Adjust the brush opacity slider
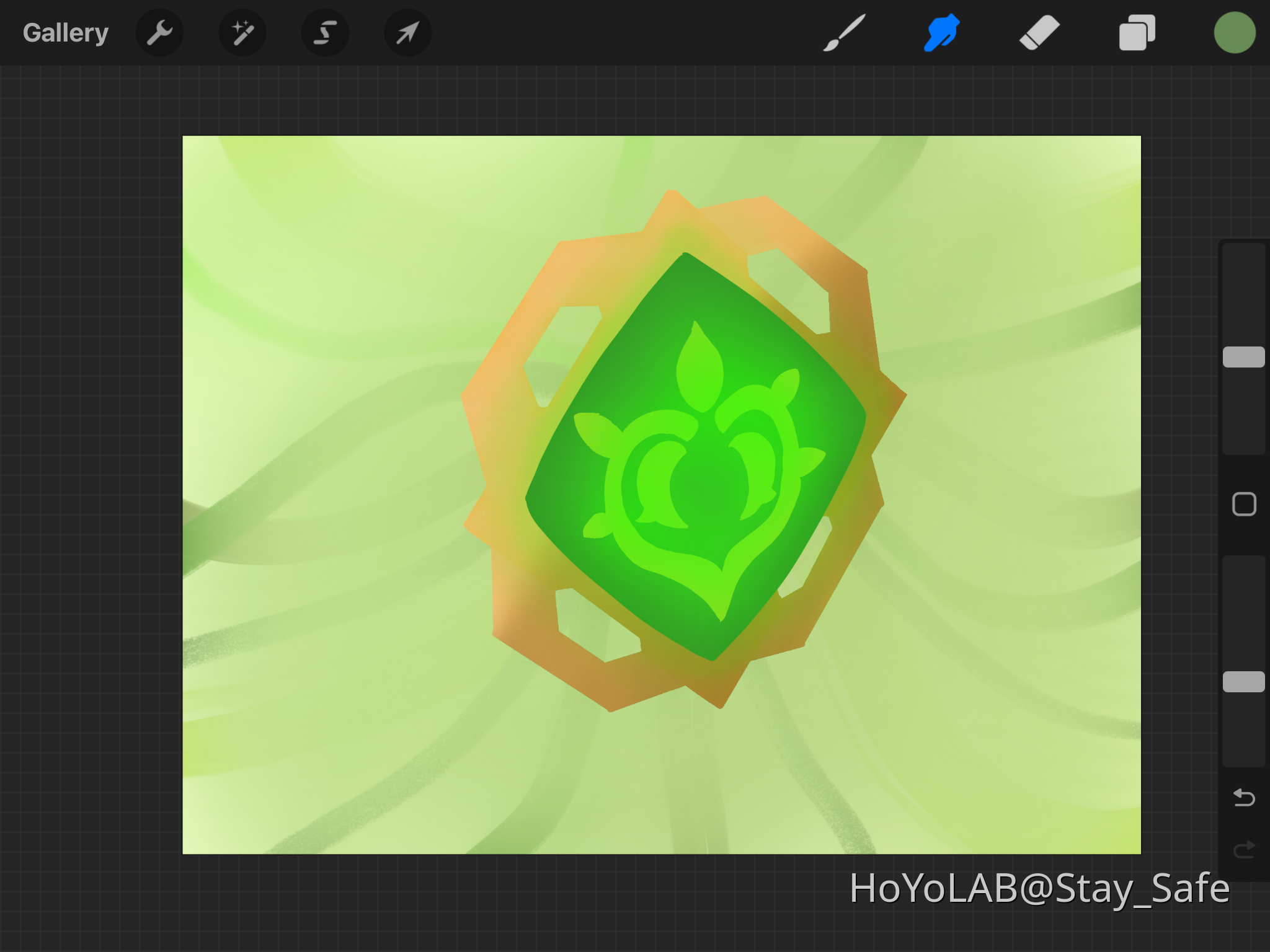This screenshot has width=1270, height=952. click(x=1244, y=682)
